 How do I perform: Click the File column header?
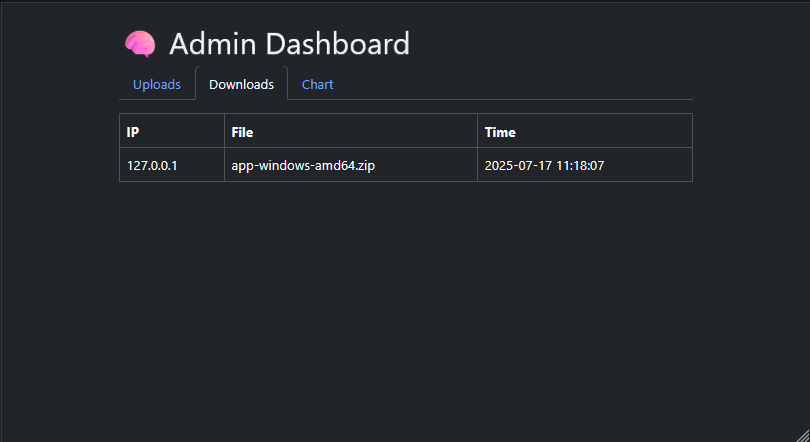click(242, 132)
